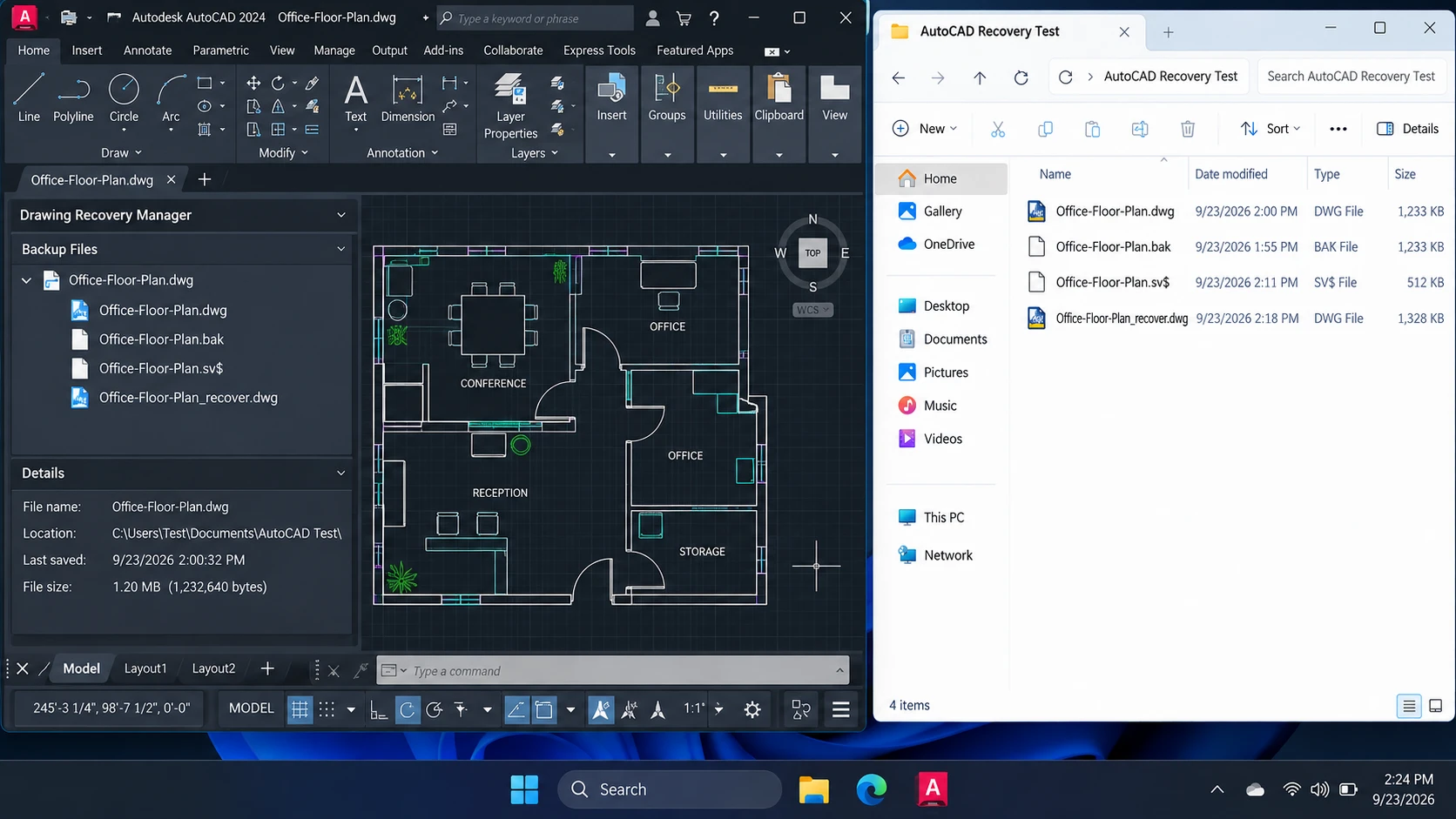
Task: Switch to the Layout1 tab
Action: [145, 668]
